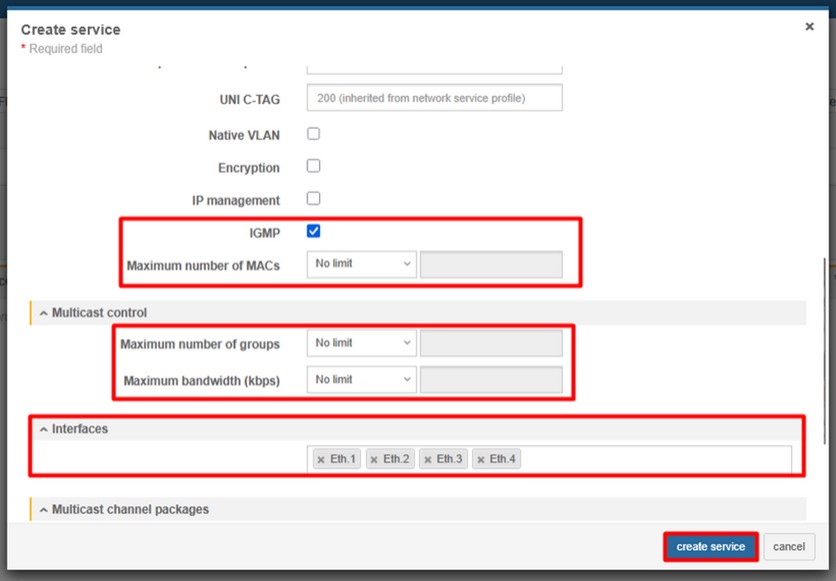The height and width of the screenshot is (581, 836).
Task: Click the UNI C-TAG input field
Action: (434, 98)
